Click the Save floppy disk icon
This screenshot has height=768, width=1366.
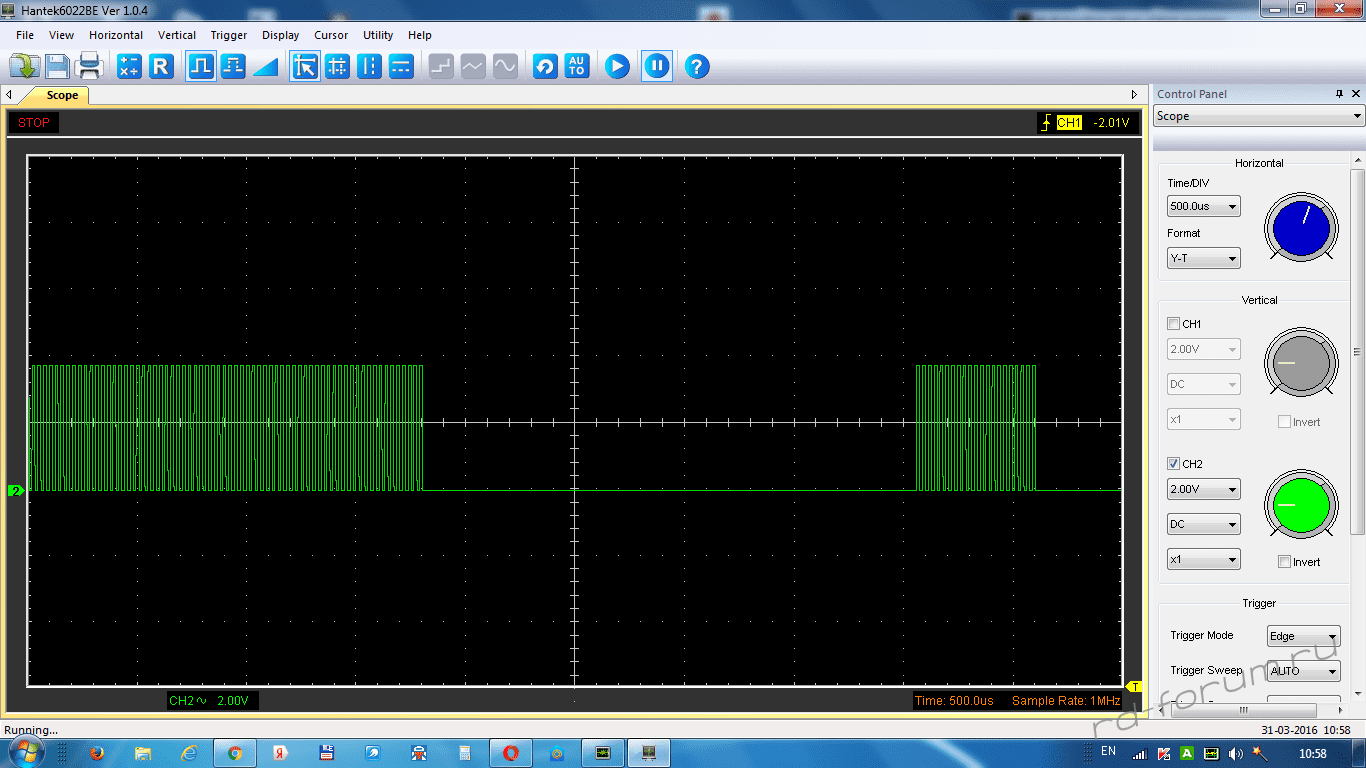coord(57,67)
